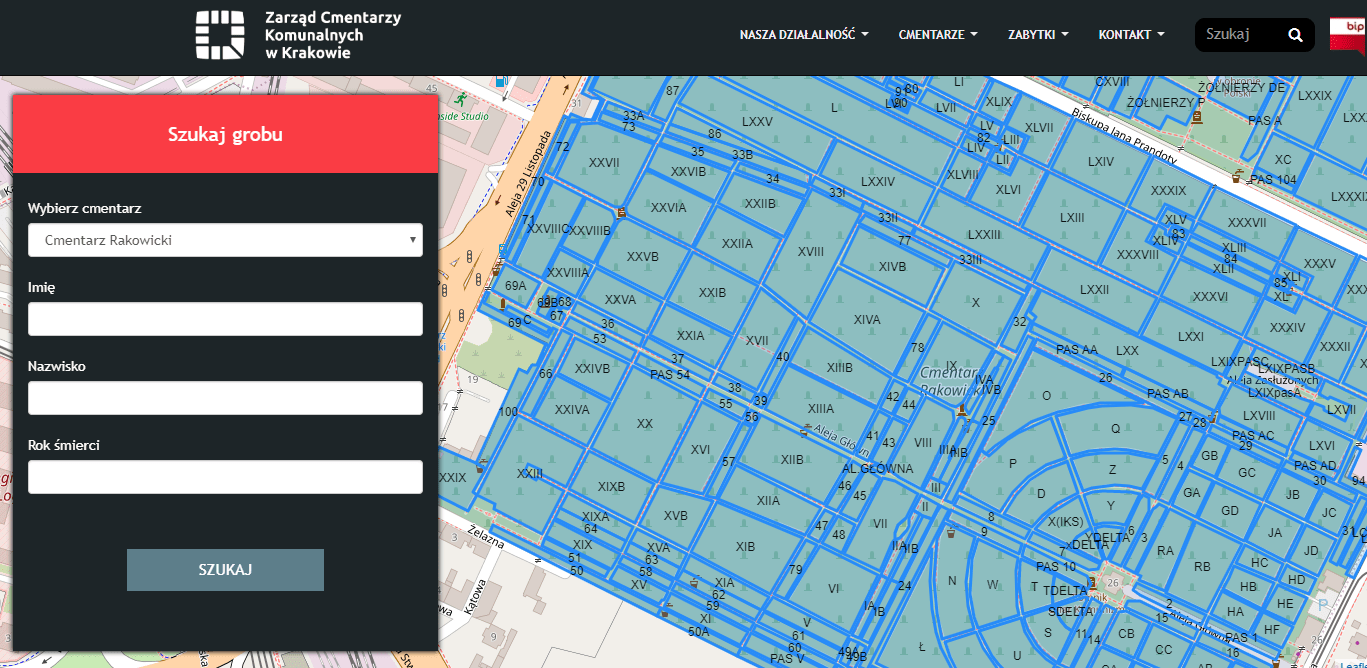Select sector W in the circular area

992,584
